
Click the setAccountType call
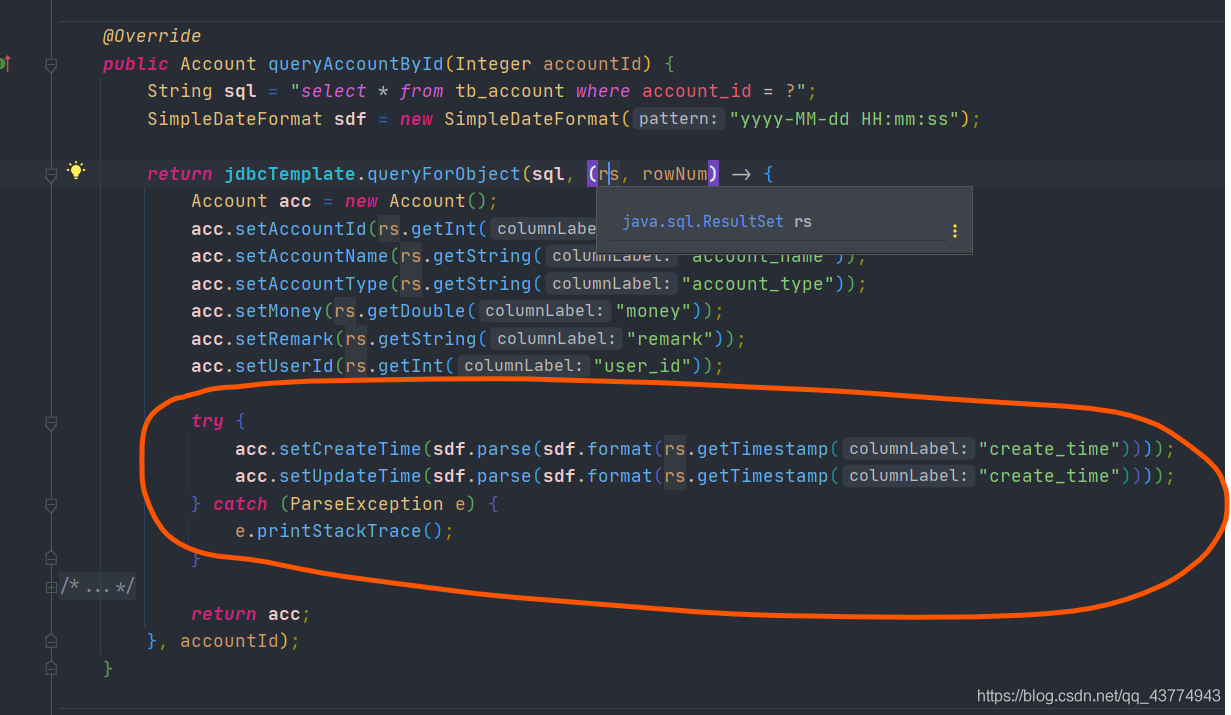312,284
